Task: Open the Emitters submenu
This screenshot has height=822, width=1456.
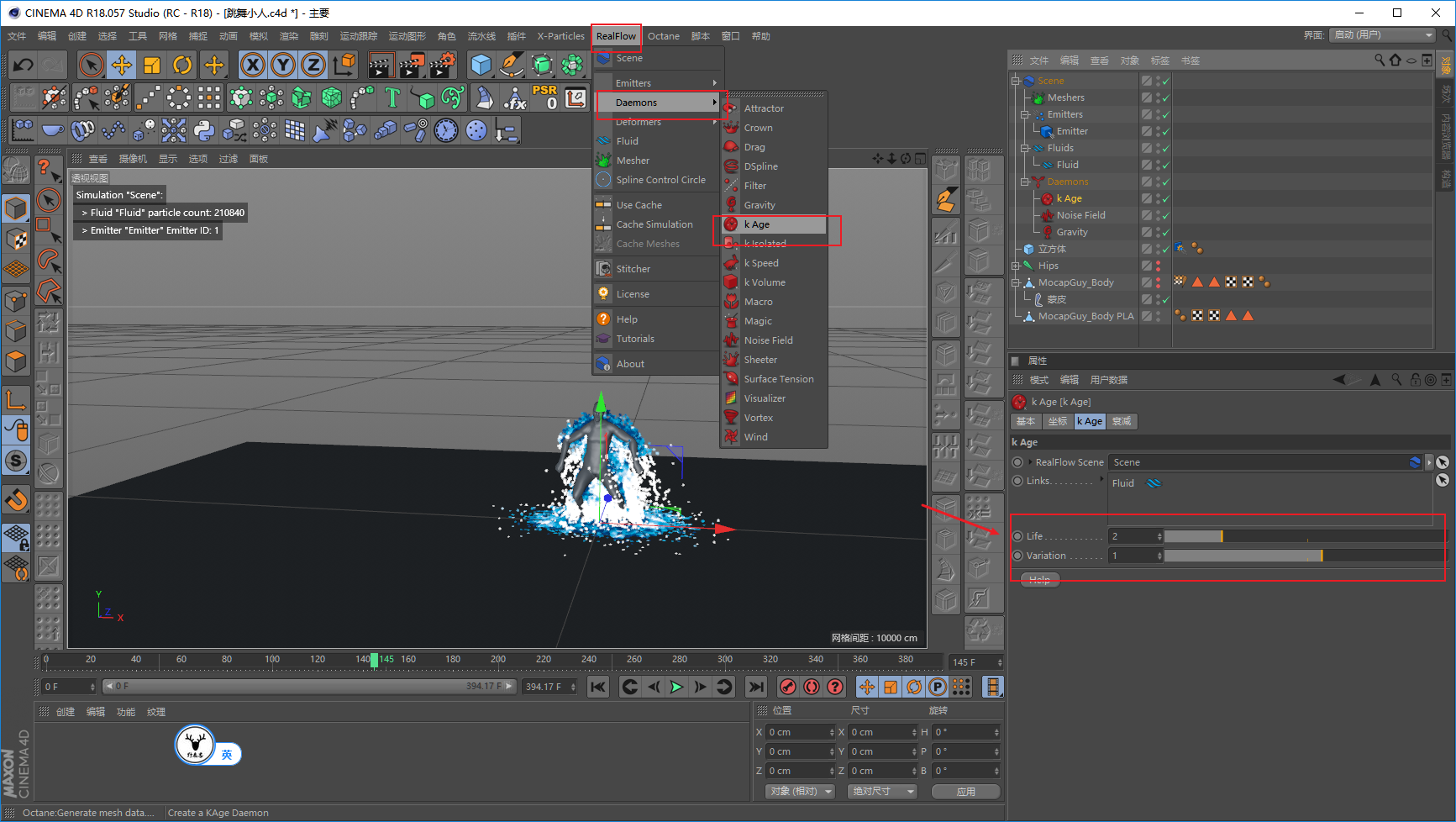Action: pos(657,83)
